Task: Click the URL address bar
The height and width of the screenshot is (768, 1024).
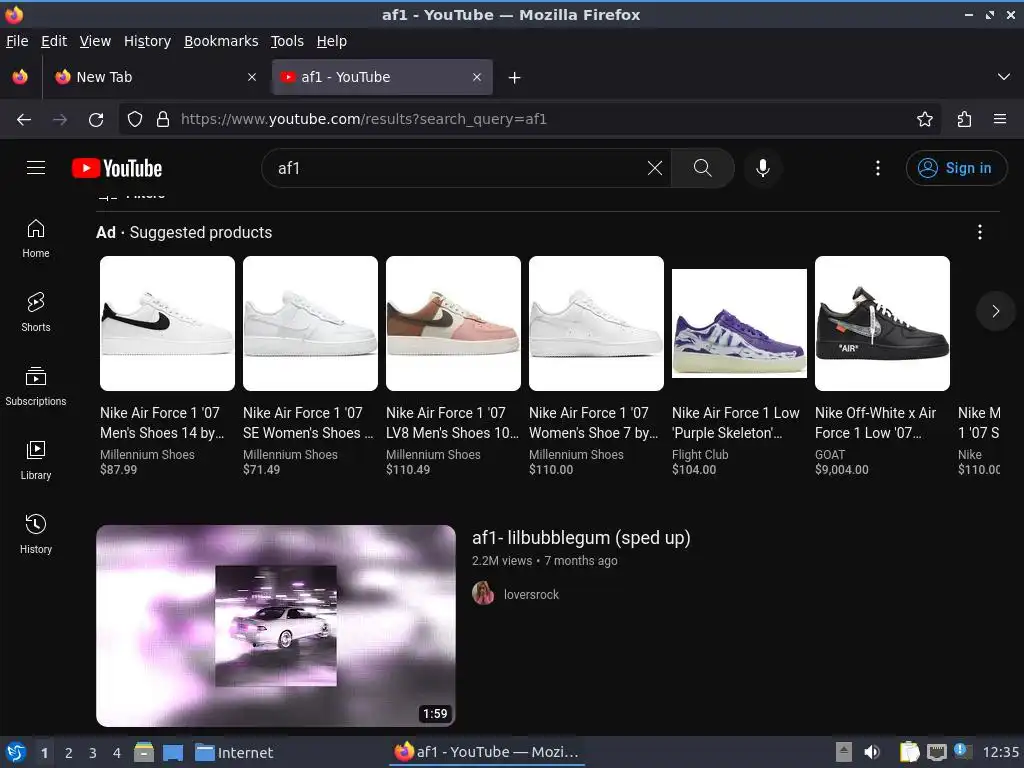Action: (x=529, y=119)
